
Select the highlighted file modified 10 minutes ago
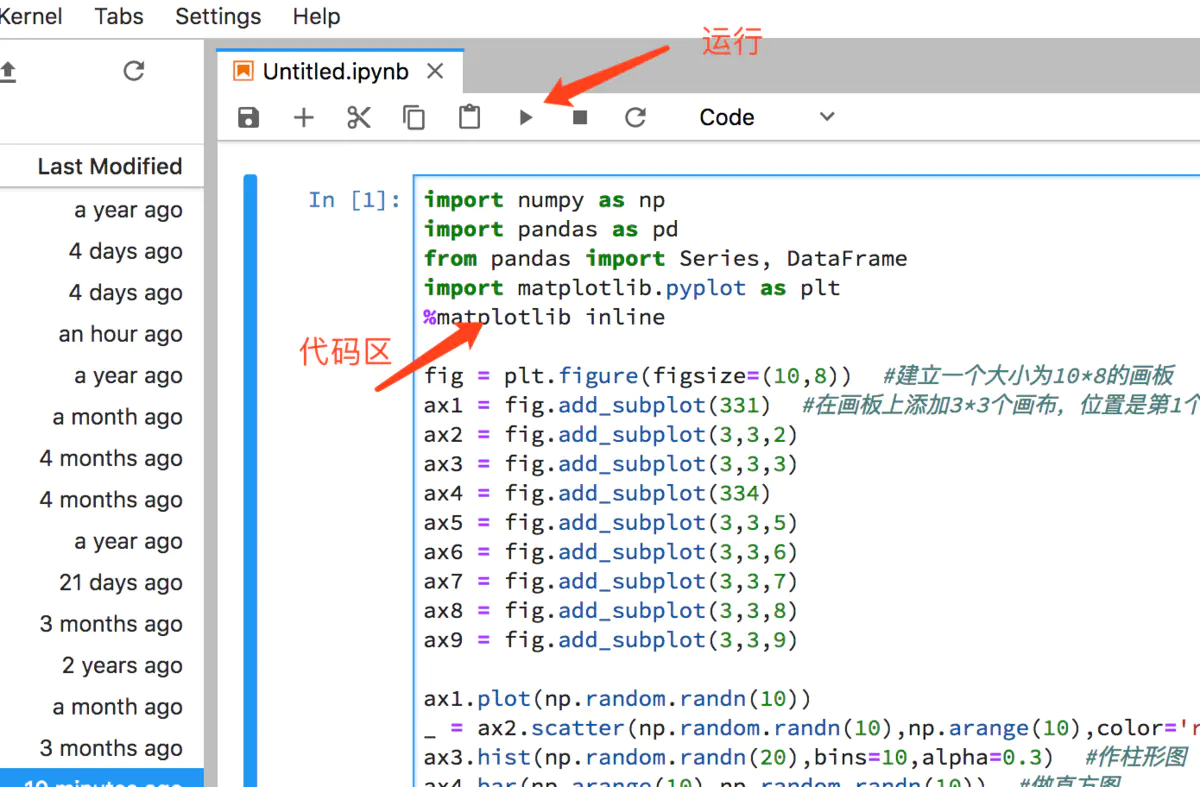[100, 780]
